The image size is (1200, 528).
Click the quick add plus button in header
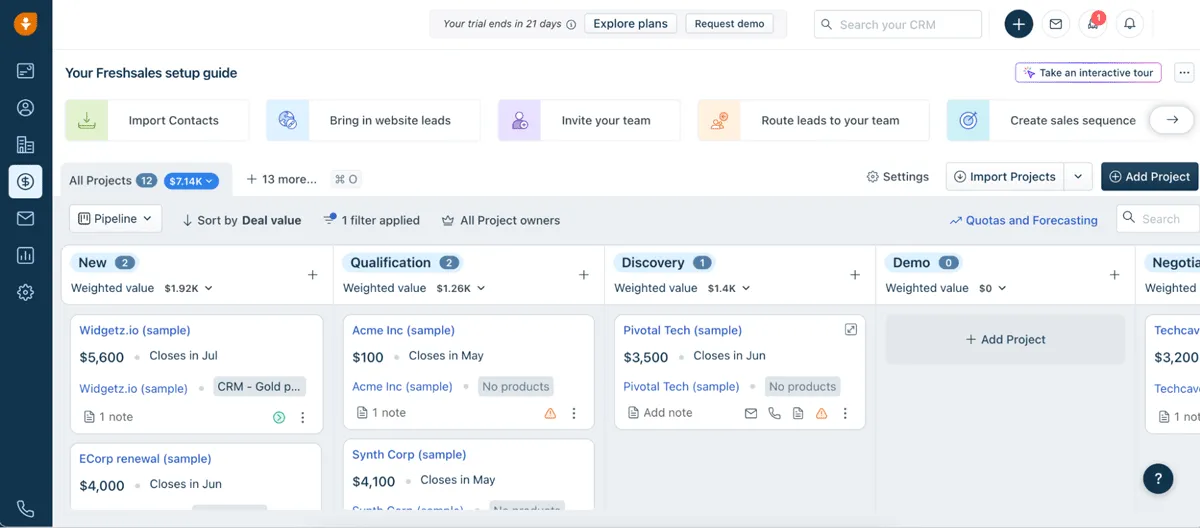click(1018, 24)
